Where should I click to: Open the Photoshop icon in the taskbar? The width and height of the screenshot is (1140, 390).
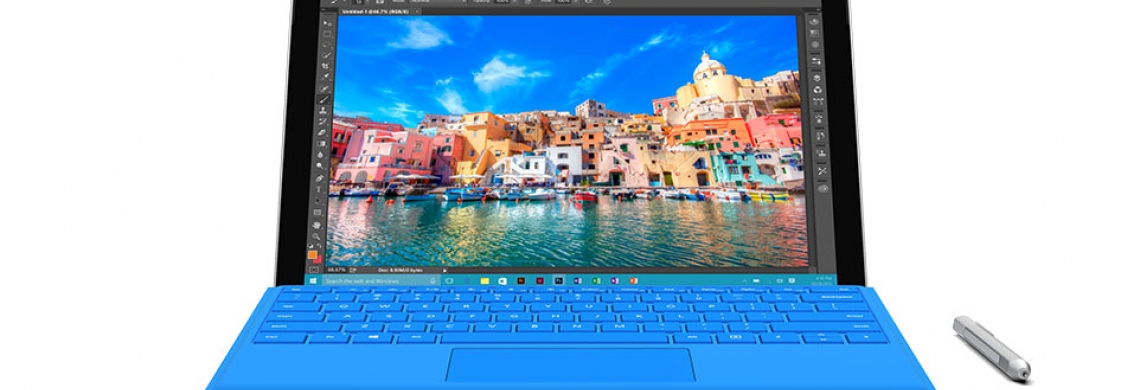(x=558, y=281)
